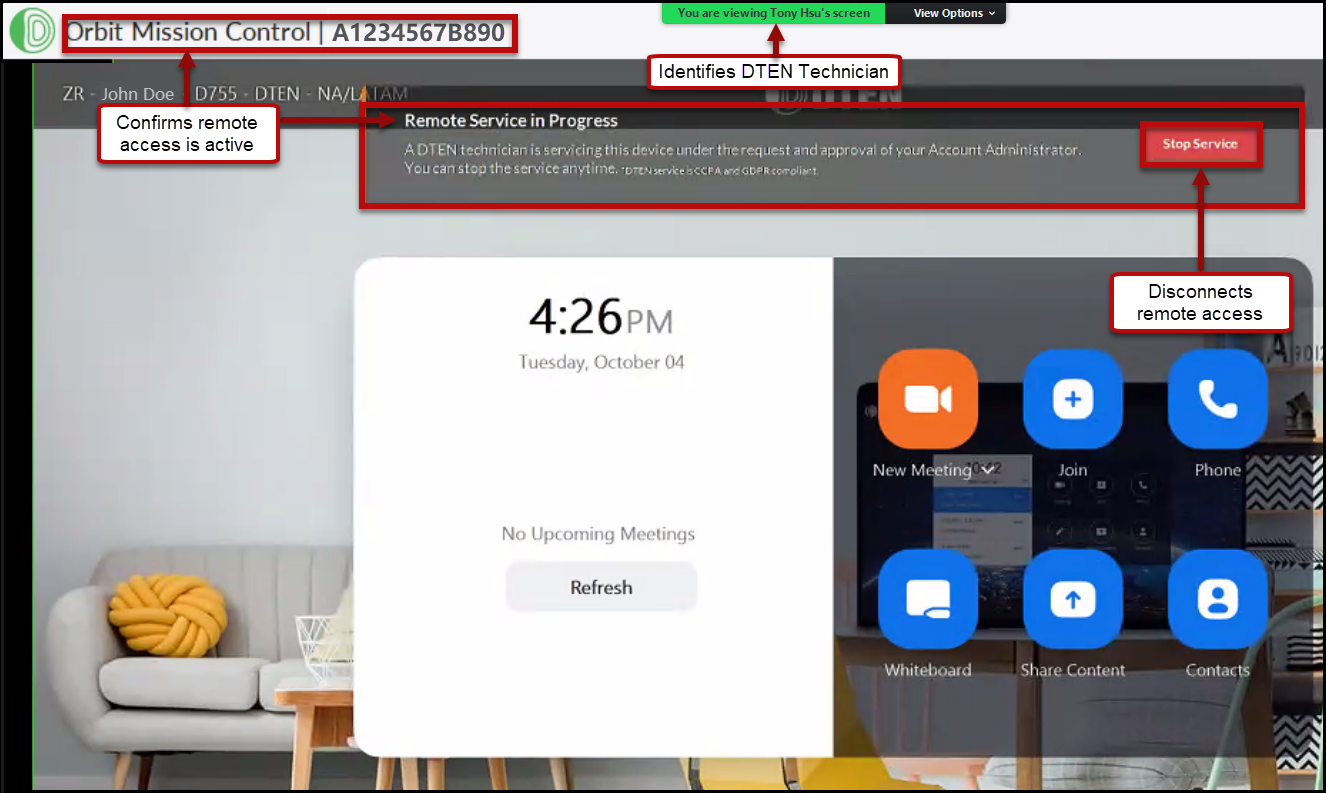Click the 'Remote Service in Progress' heading
Screen dimensions: 1326x793
(511, 121)
